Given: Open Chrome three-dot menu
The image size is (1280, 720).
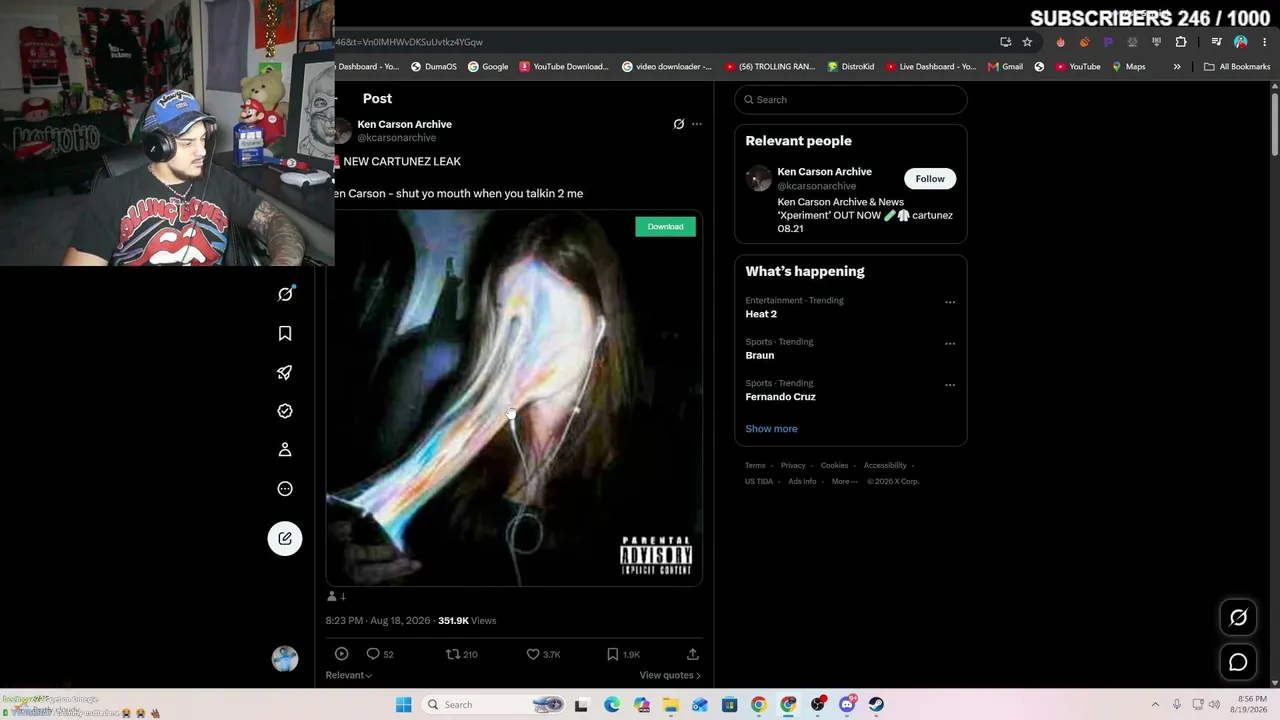Looking at the screenshot, I should (x=1265, y=42).
